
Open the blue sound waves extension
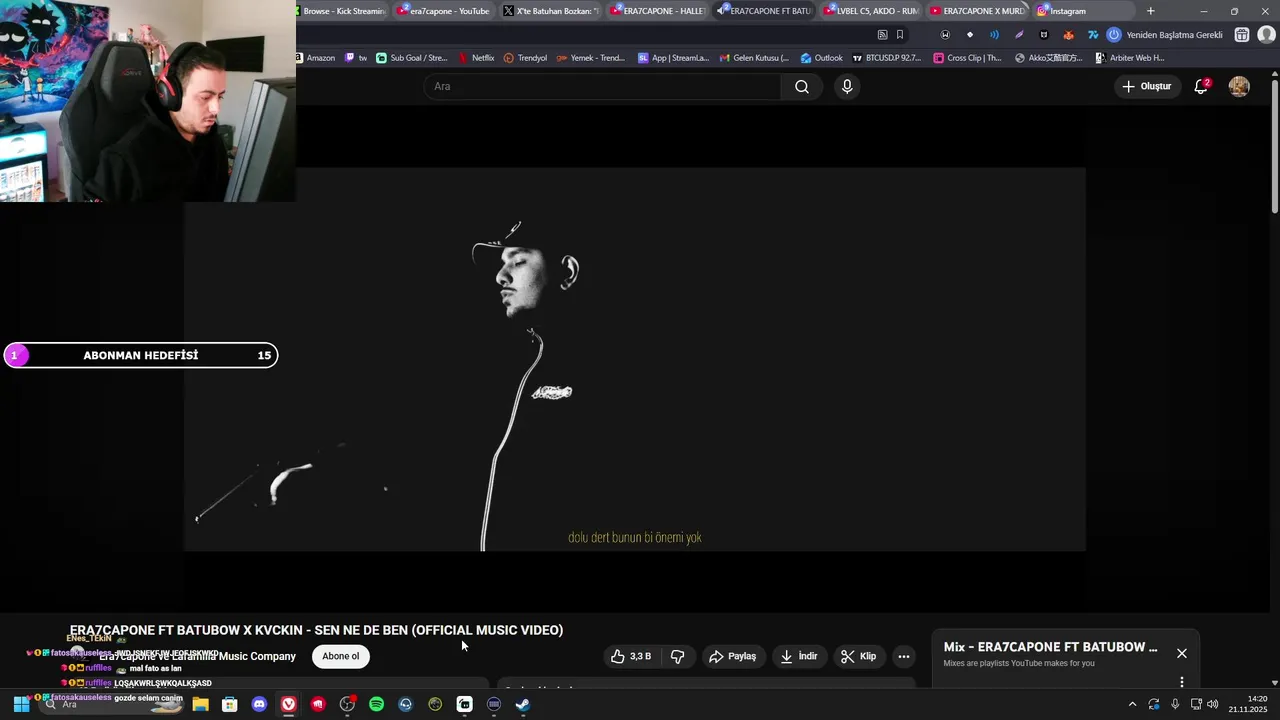(994, 35)
